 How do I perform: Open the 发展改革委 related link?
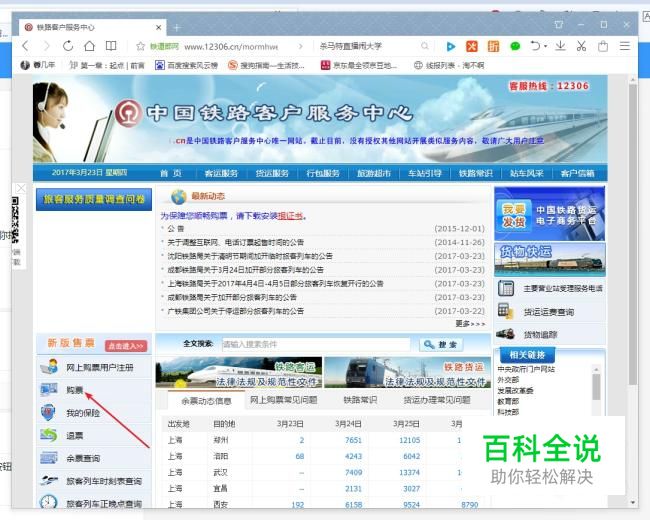(515, 391)
